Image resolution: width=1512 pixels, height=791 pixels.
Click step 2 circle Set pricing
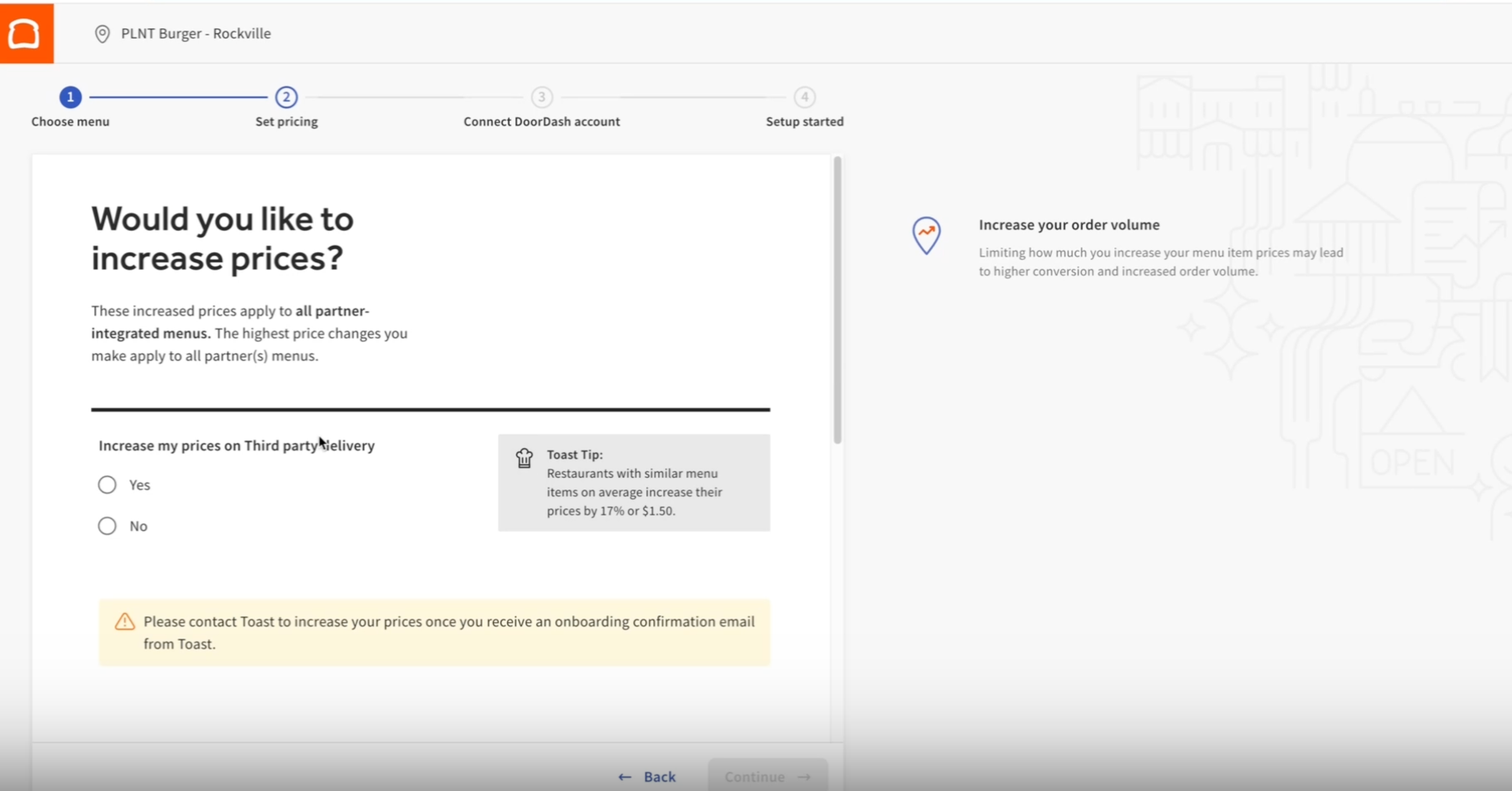[x=286, y=97]
